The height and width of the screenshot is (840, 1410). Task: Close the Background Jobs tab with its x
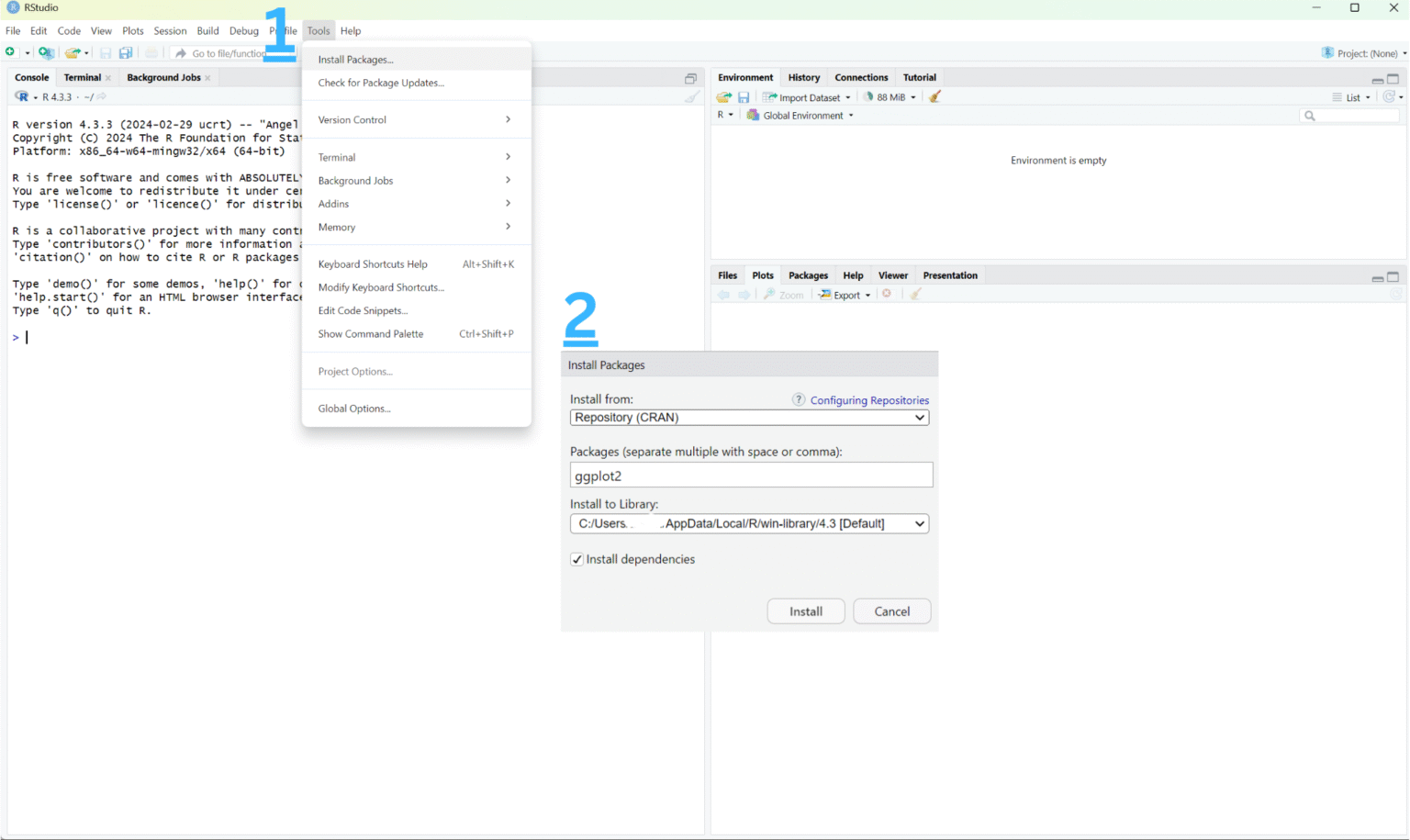click(x=207, y=77)
